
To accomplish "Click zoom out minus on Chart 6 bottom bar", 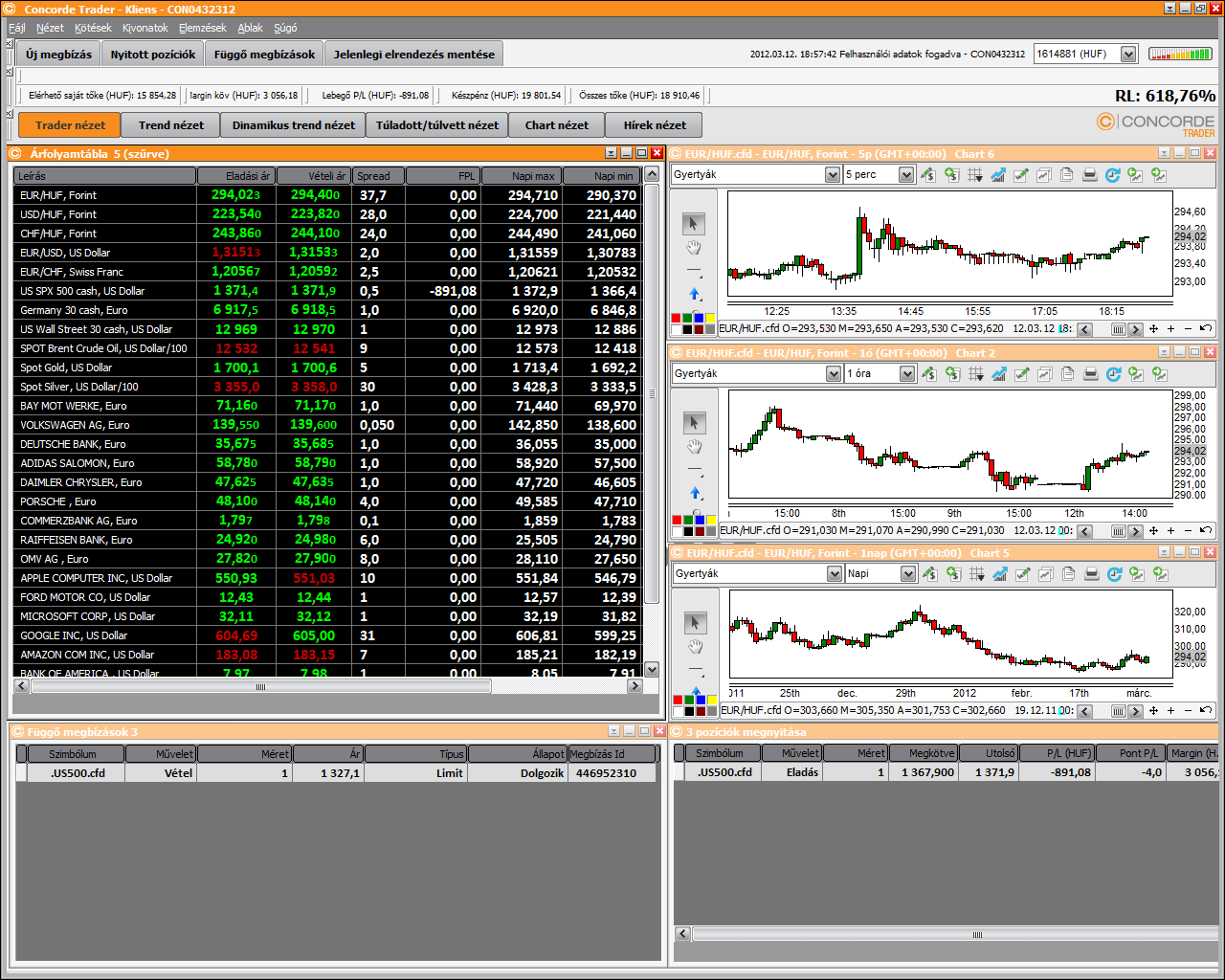I will [x=1188, y=329].
